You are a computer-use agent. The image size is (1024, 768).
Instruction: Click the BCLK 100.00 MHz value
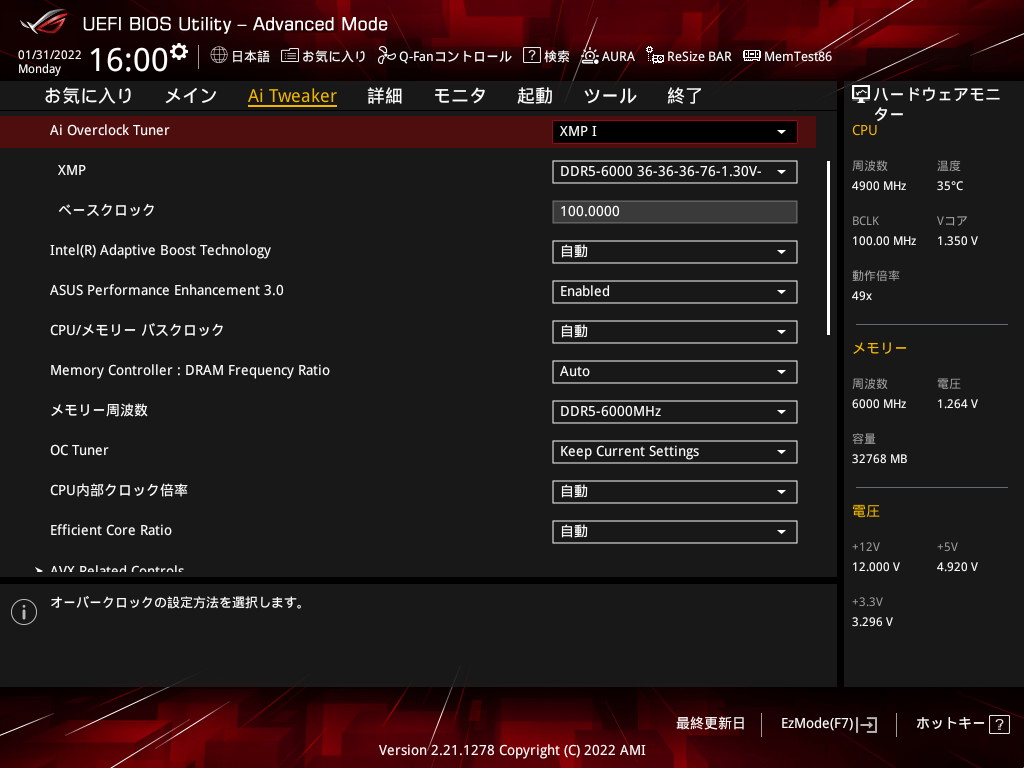point(884,241)
